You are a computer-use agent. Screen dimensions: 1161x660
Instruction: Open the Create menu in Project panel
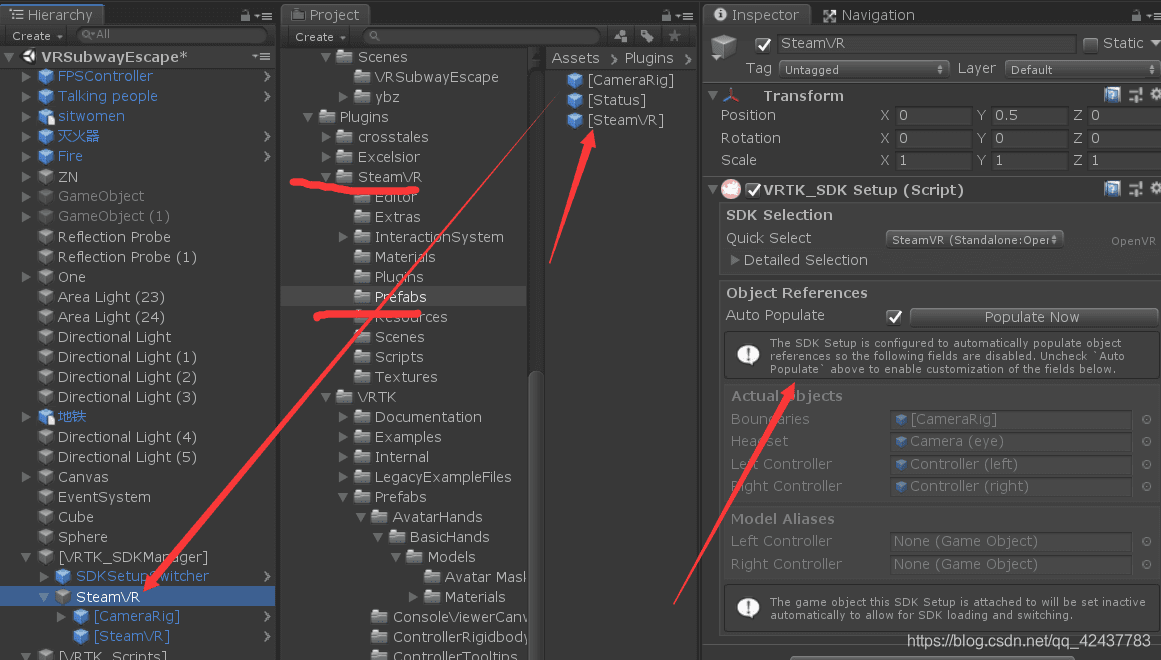[320, 36]
